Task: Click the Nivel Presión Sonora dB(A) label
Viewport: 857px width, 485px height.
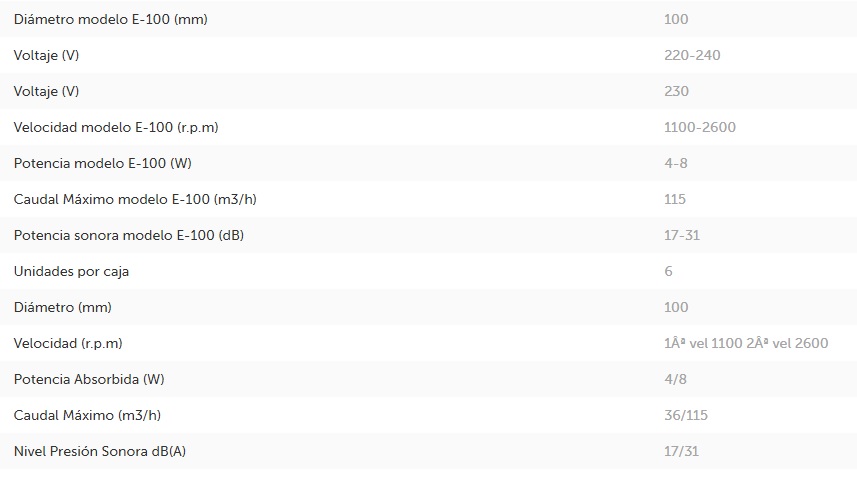Action: [99, 452]
